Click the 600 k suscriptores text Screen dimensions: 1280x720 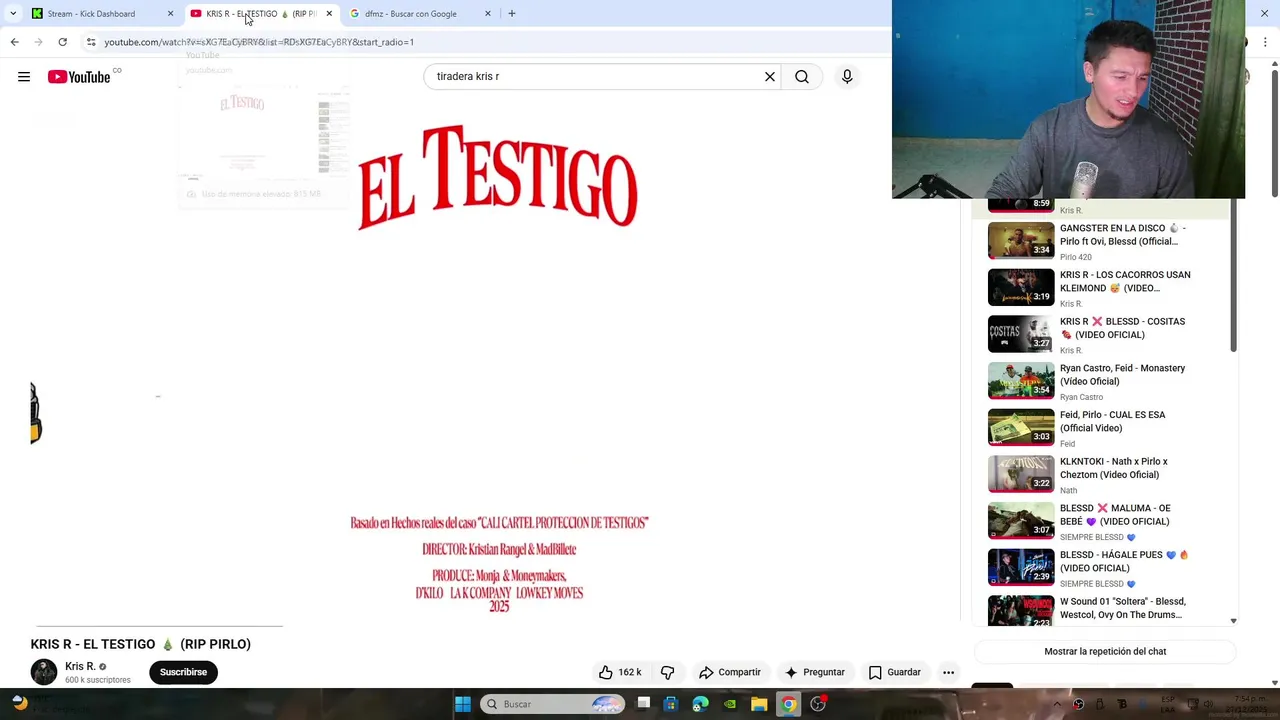tap(98, 680)
